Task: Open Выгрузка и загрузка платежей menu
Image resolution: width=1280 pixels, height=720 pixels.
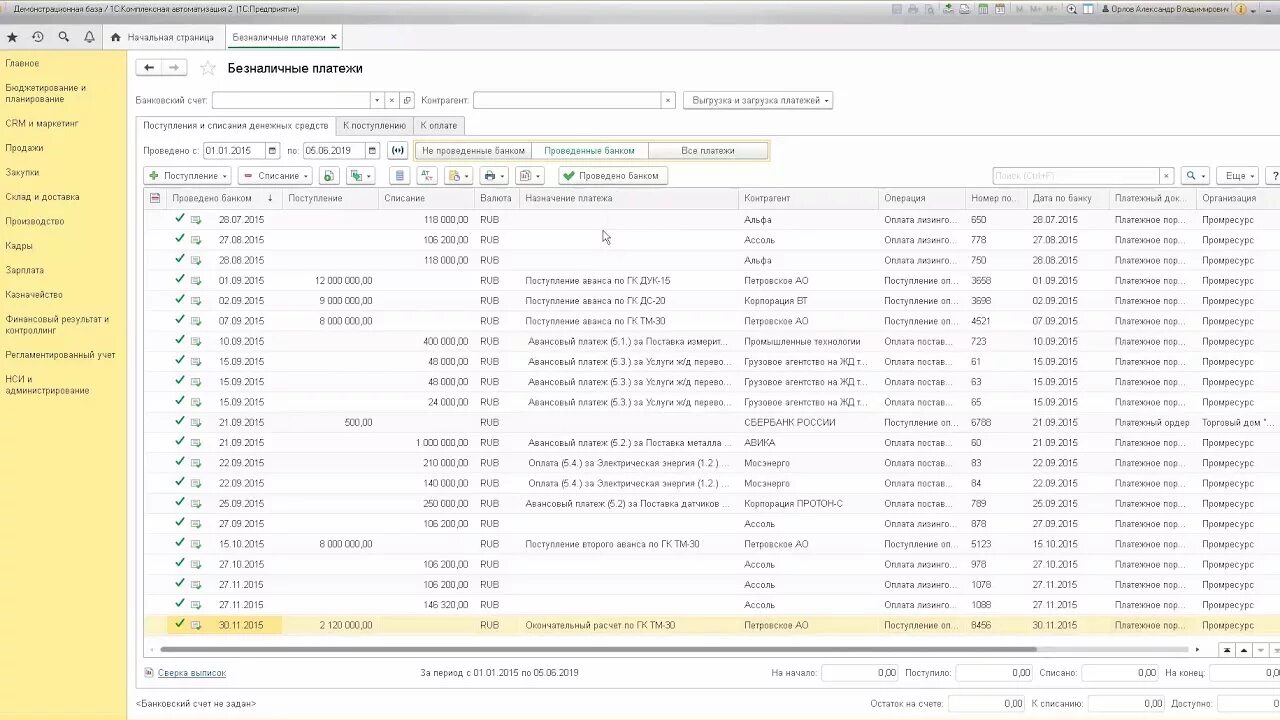Action: pyautogui.click(x=758, y=100)
